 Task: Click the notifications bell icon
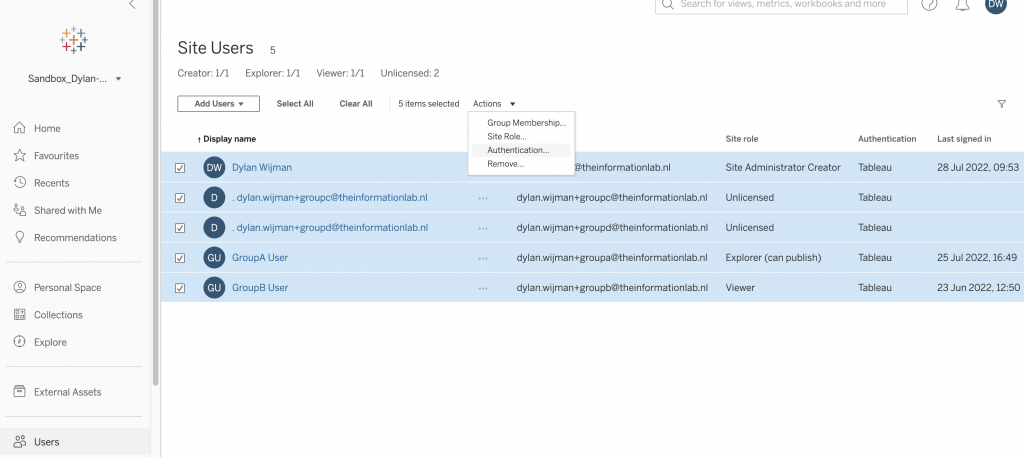click(x=963, y=5)
